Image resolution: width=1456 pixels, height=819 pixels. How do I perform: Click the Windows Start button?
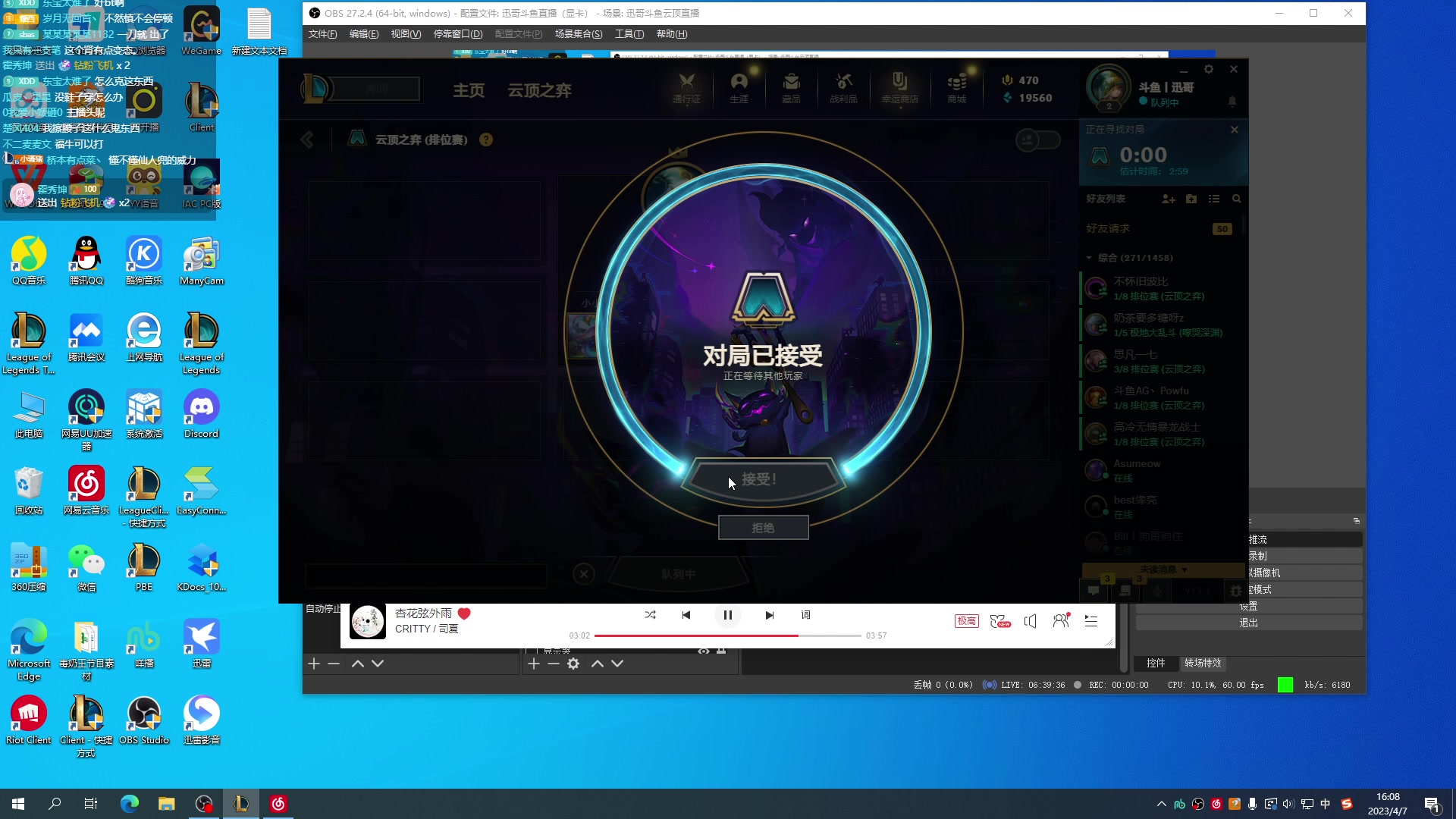[x=18, y=804]
